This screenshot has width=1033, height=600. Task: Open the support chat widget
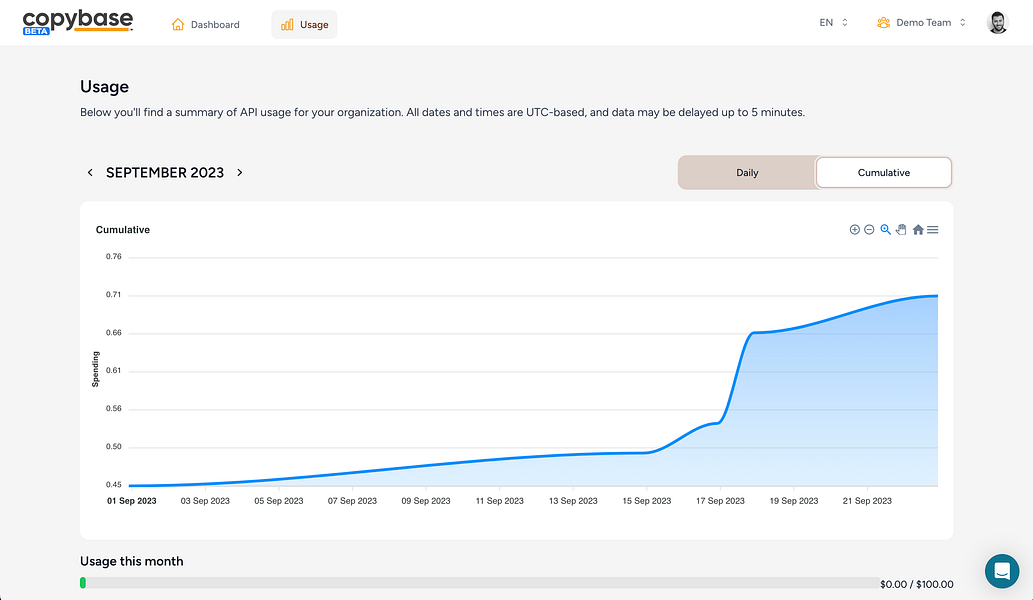1001,571
